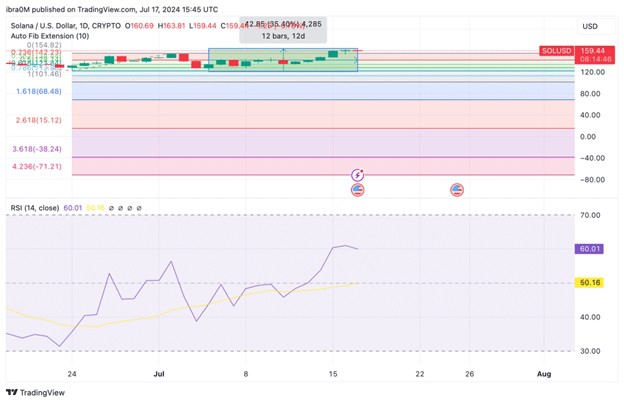Select the green measurement box on chart
The width and height of the screenshot is (624, 403).
coord(283,60)
